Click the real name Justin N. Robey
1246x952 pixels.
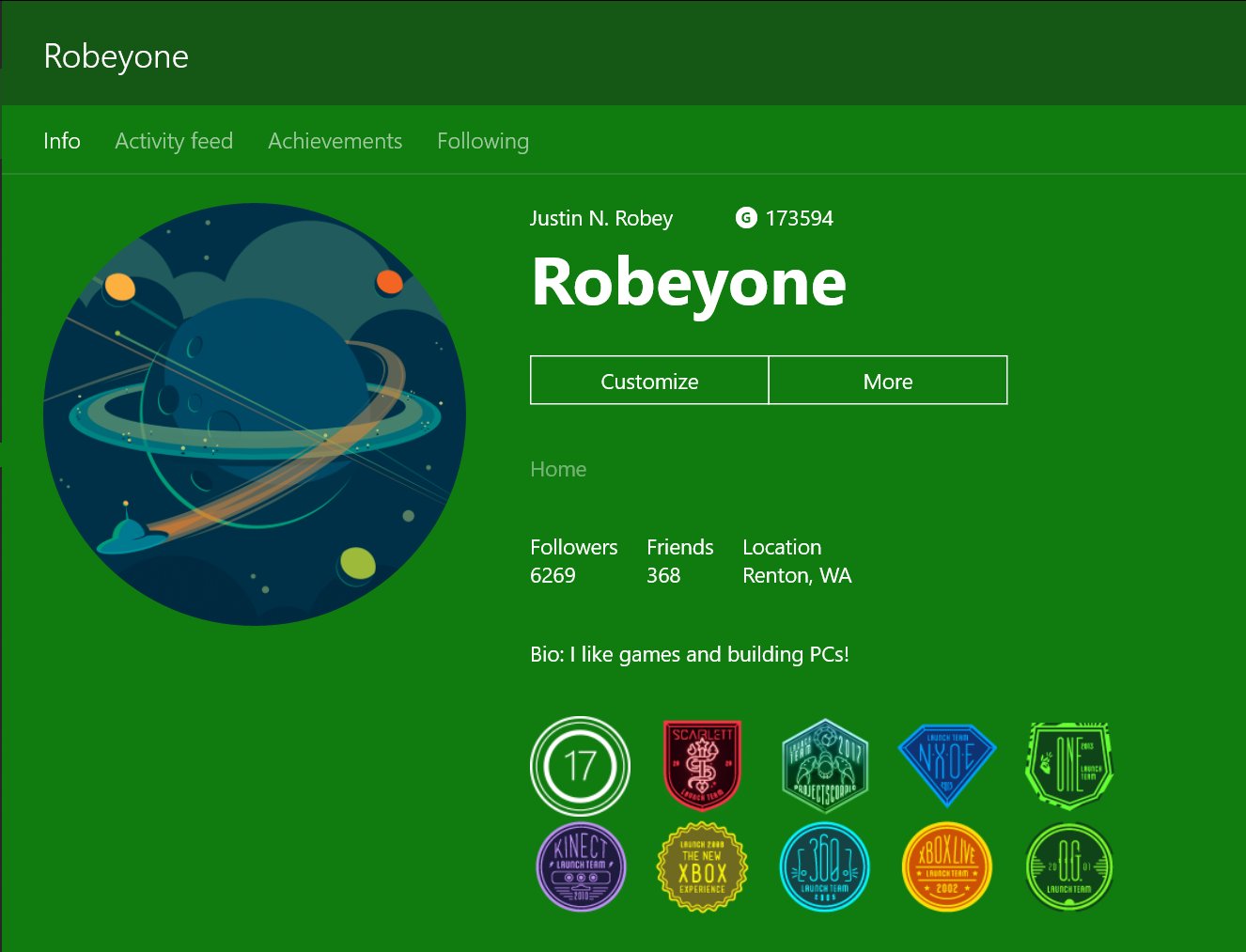(x=601, y=218)
